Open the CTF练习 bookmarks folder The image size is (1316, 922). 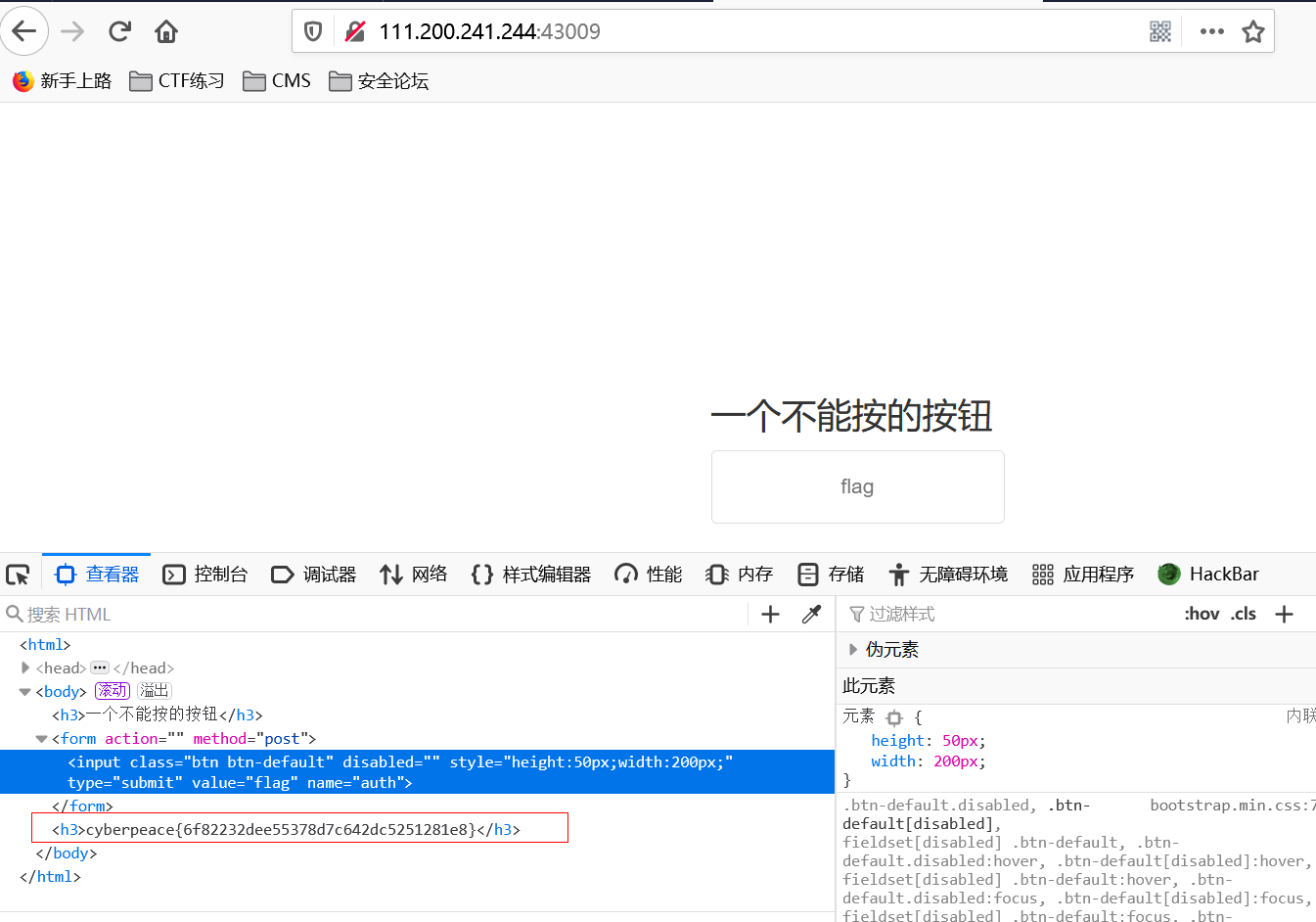tap(176, 80)
